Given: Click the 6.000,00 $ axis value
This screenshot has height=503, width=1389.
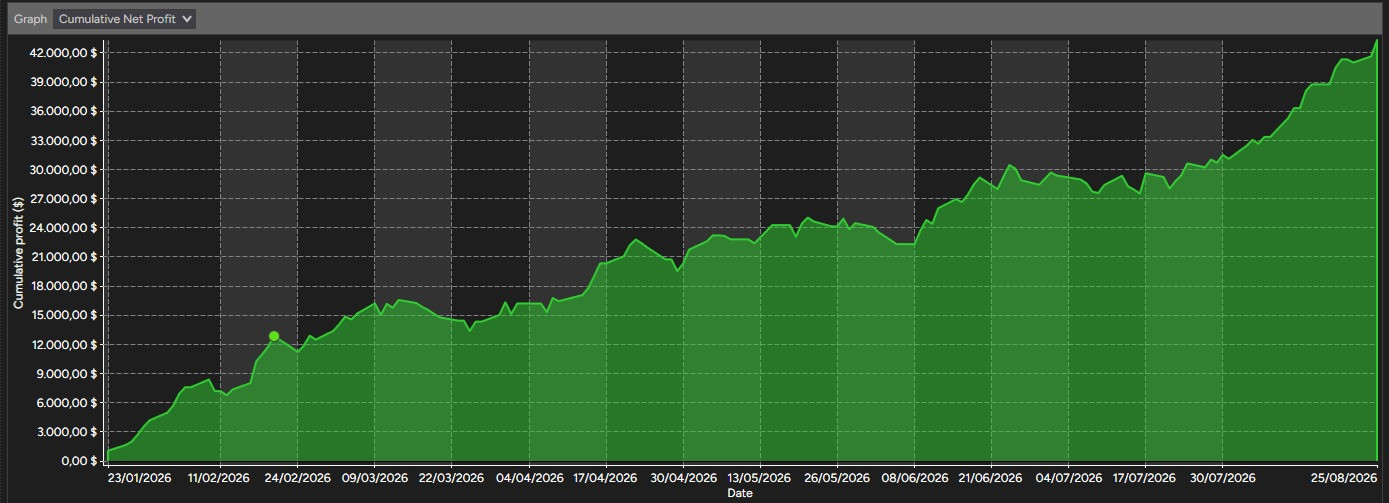Looking at the screenshot, I should pos(68,403).
